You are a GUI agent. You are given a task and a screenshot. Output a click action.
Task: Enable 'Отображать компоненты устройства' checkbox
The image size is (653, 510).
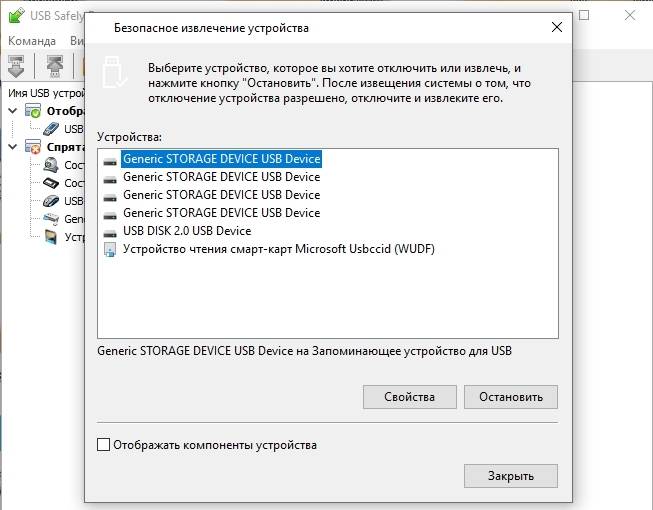point(103,445)
